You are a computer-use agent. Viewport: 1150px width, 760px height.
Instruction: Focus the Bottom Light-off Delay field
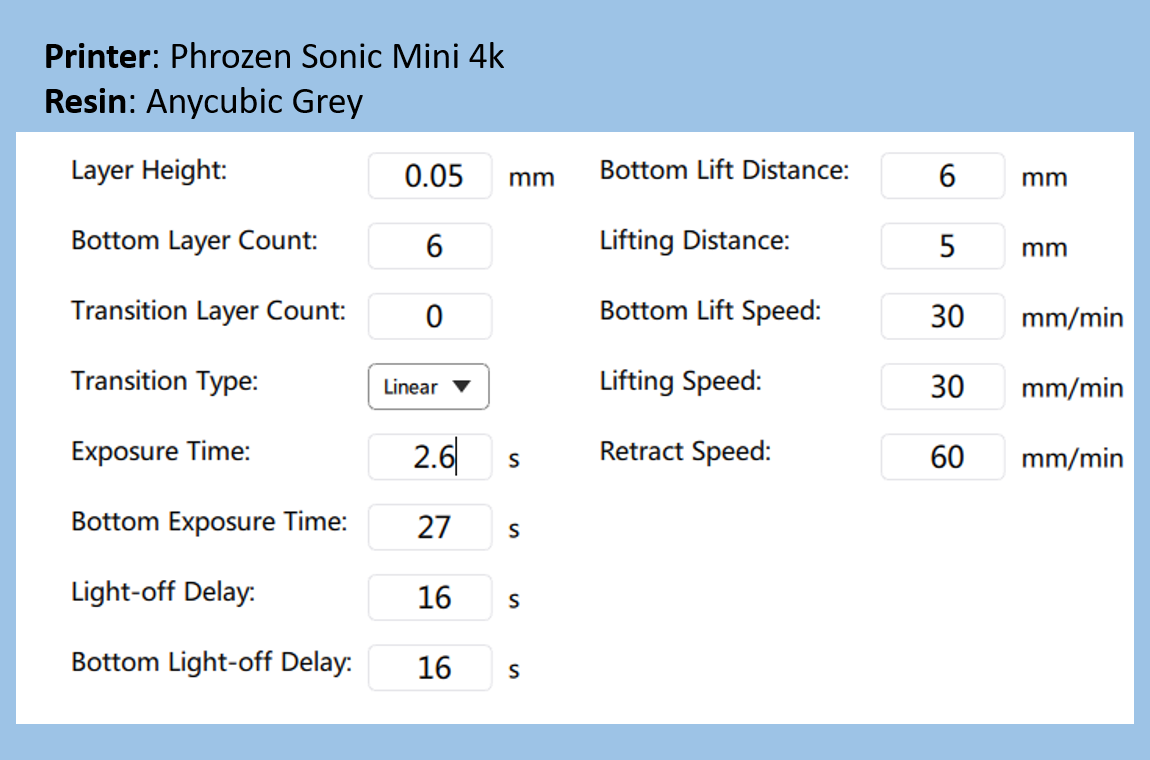click(x=430, y=668)
